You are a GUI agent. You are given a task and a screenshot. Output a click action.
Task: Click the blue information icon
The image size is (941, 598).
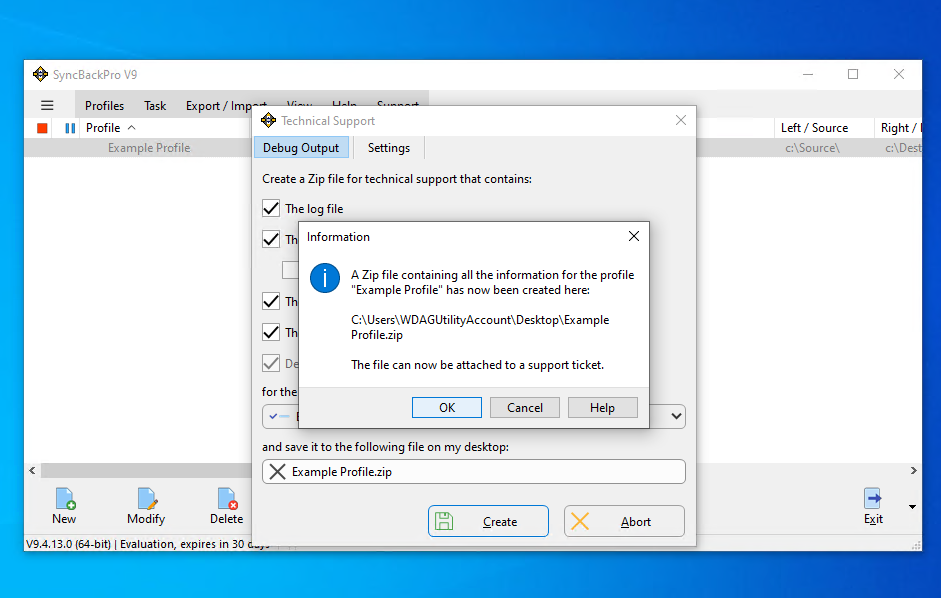point(325,278)
